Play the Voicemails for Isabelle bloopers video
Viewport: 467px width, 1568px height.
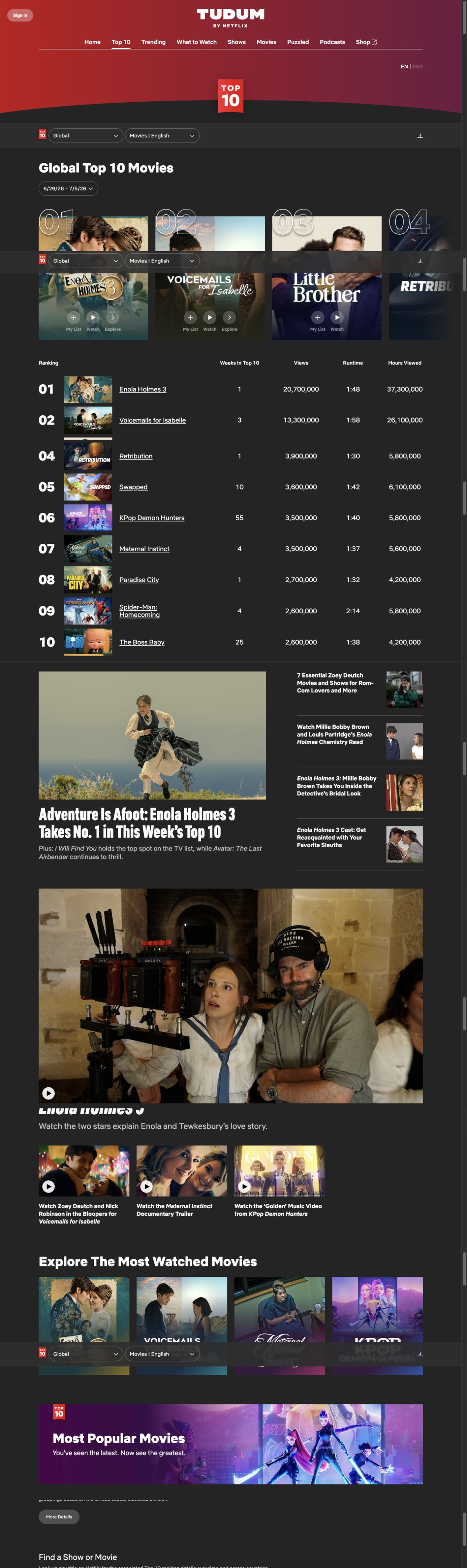[49, 1187]
